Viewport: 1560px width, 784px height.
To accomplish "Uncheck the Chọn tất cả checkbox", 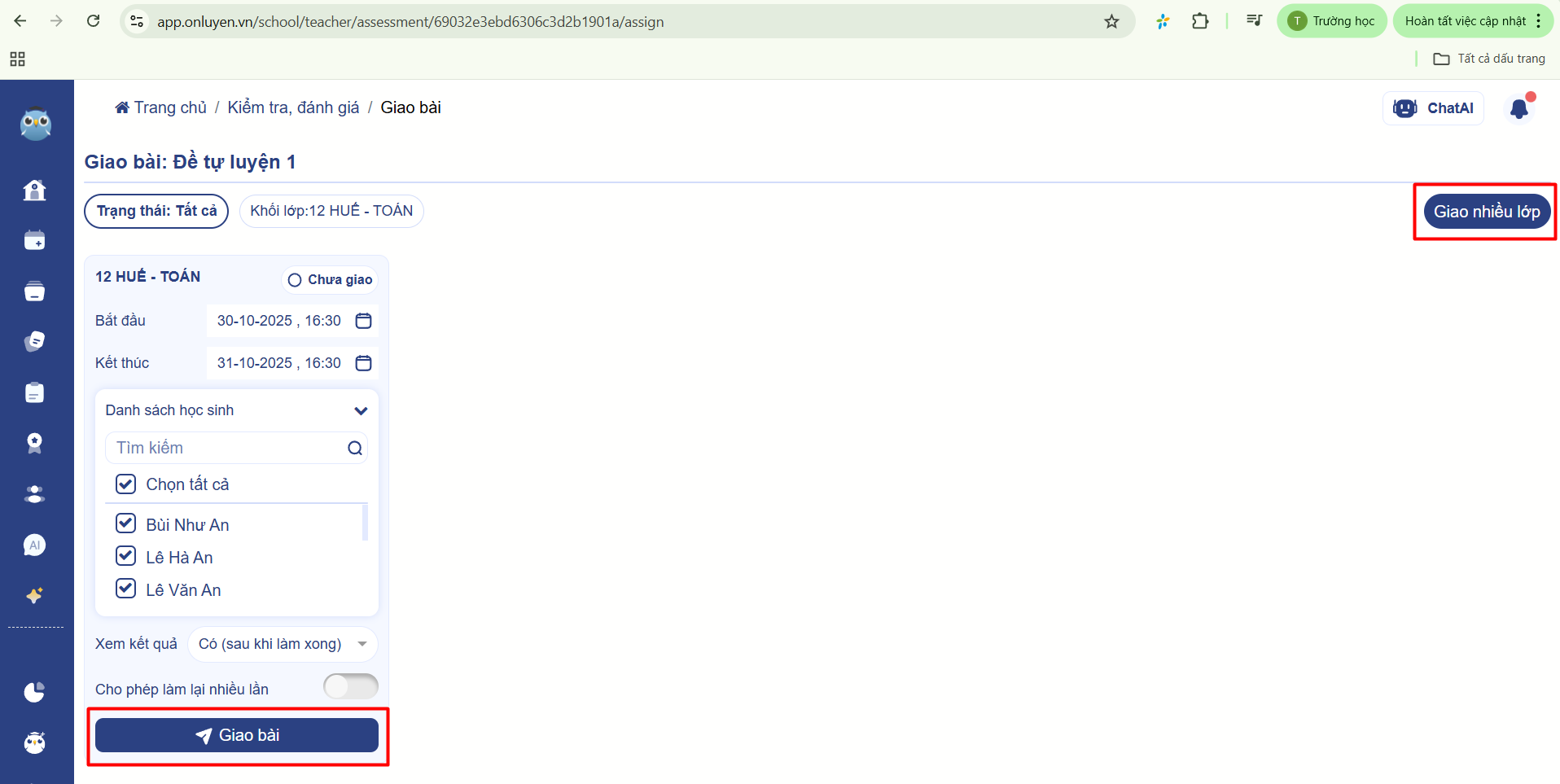I will [125, 484].
